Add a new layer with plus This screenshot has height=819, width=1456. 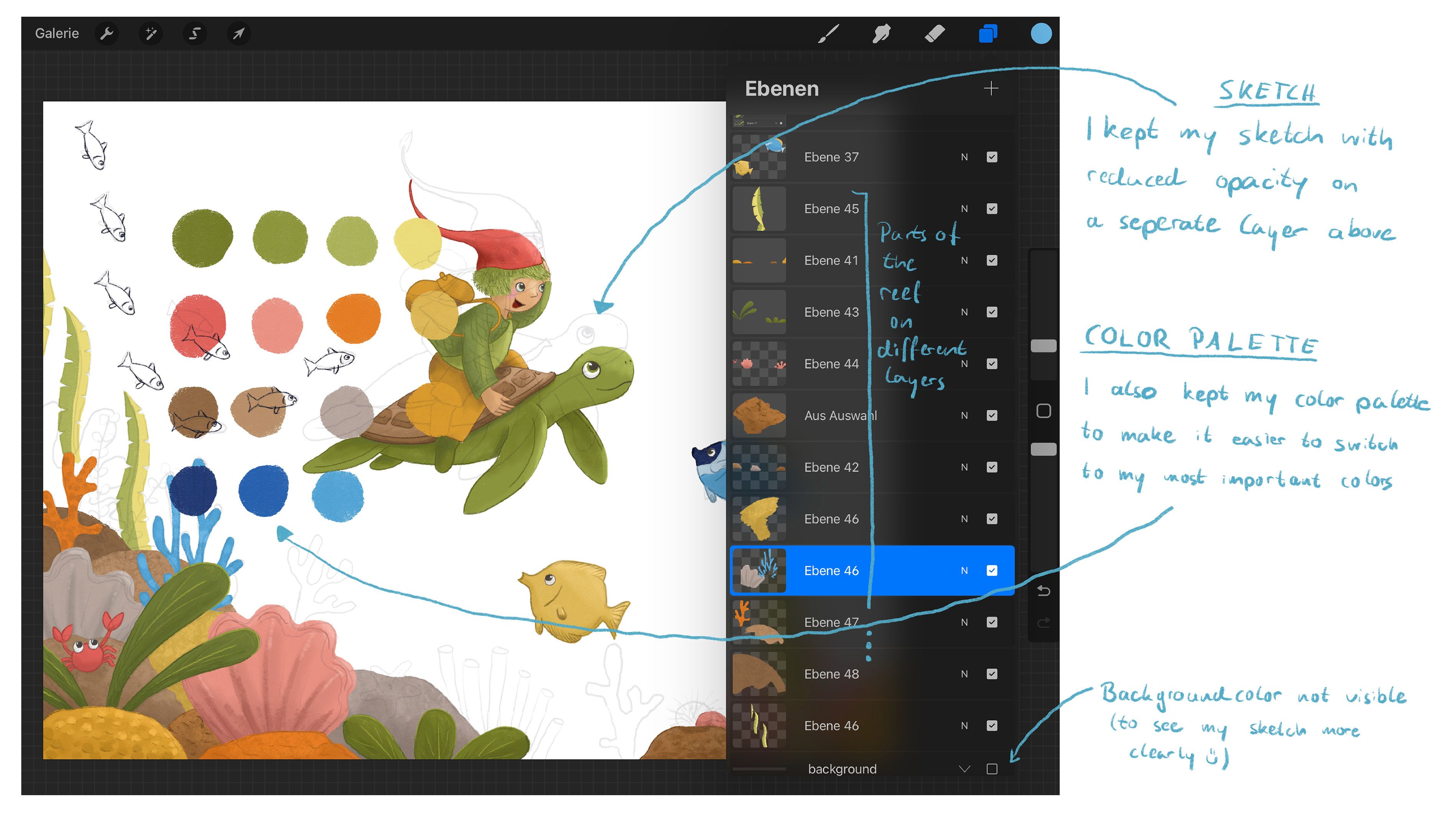click(x=991, y=88)
